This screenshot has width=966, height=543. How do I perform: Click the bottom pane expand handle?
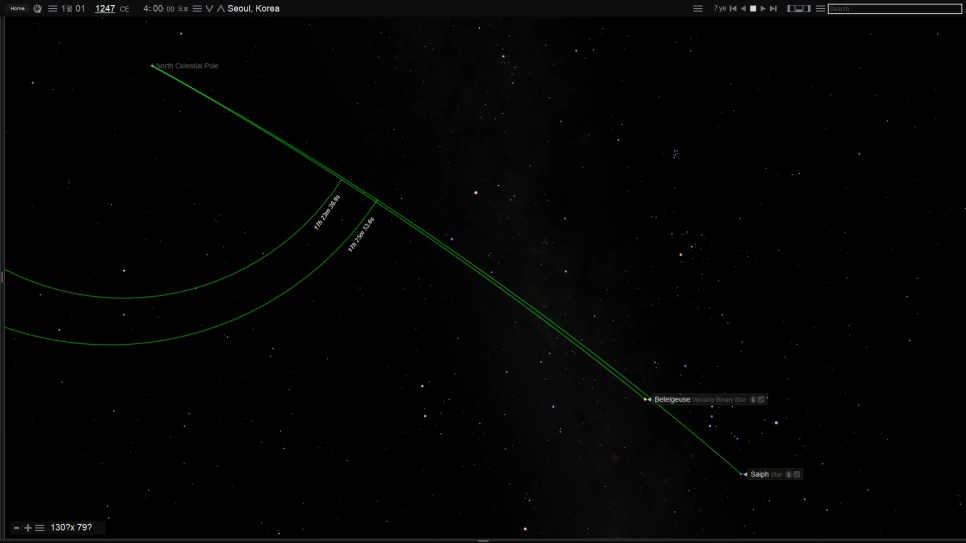[483, 541]
